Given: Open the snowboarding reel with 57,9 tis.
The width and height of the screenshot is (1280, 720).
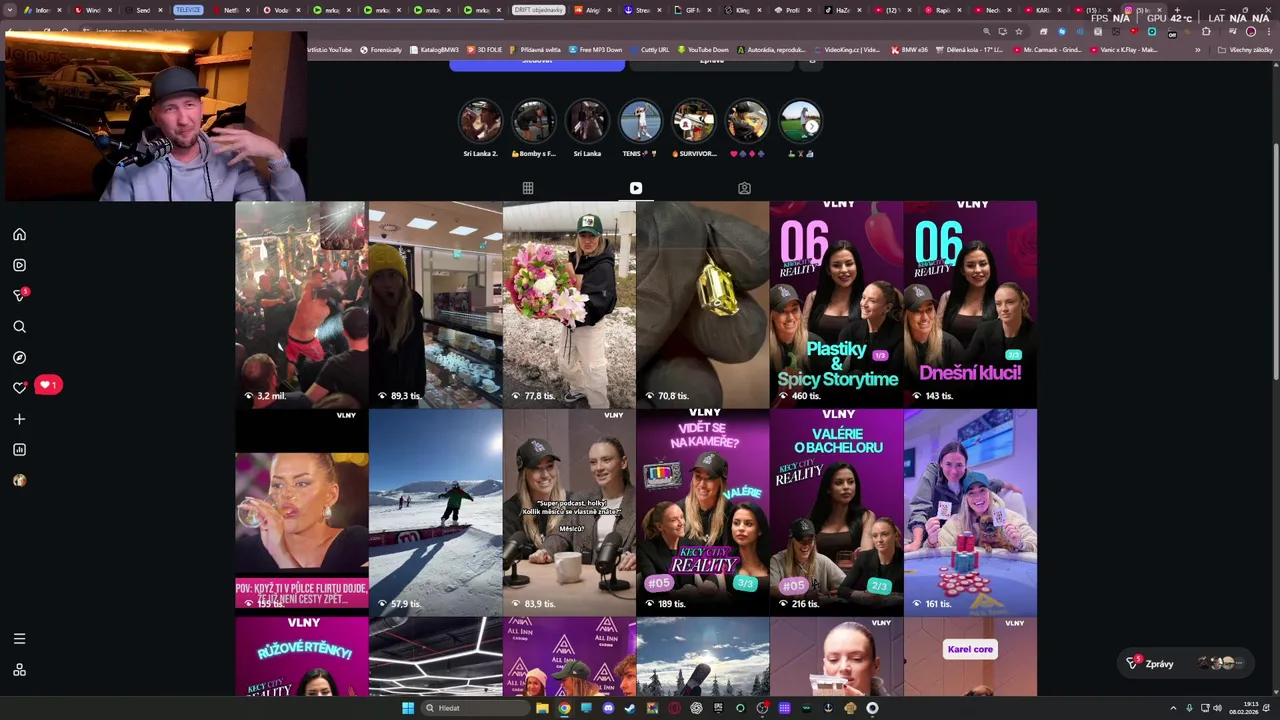Looking at the screenshot, I should 435,512.
